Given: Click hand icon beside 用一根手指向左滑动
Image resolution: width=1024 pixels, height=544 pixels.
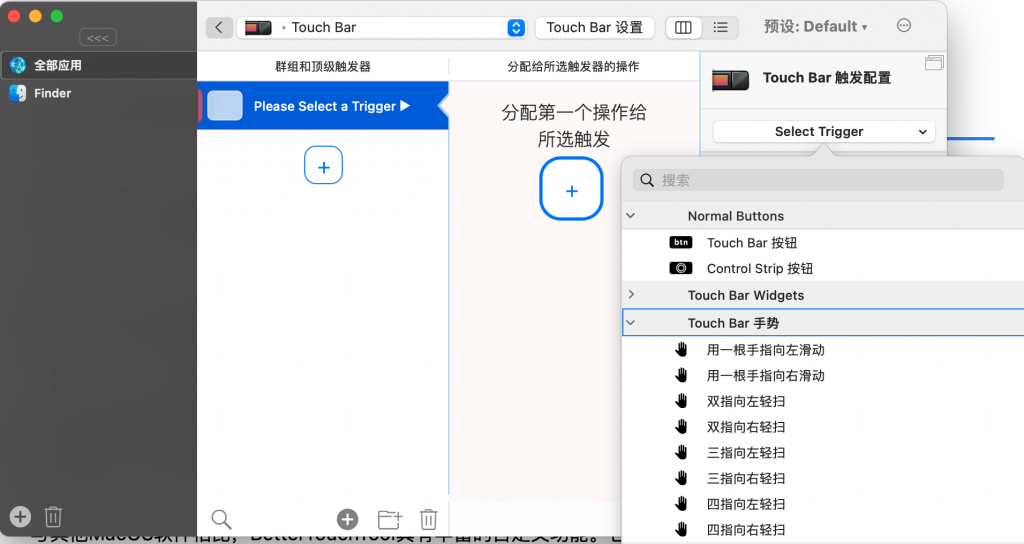Looking at the screenshot, I should click(x=681, y=349).
